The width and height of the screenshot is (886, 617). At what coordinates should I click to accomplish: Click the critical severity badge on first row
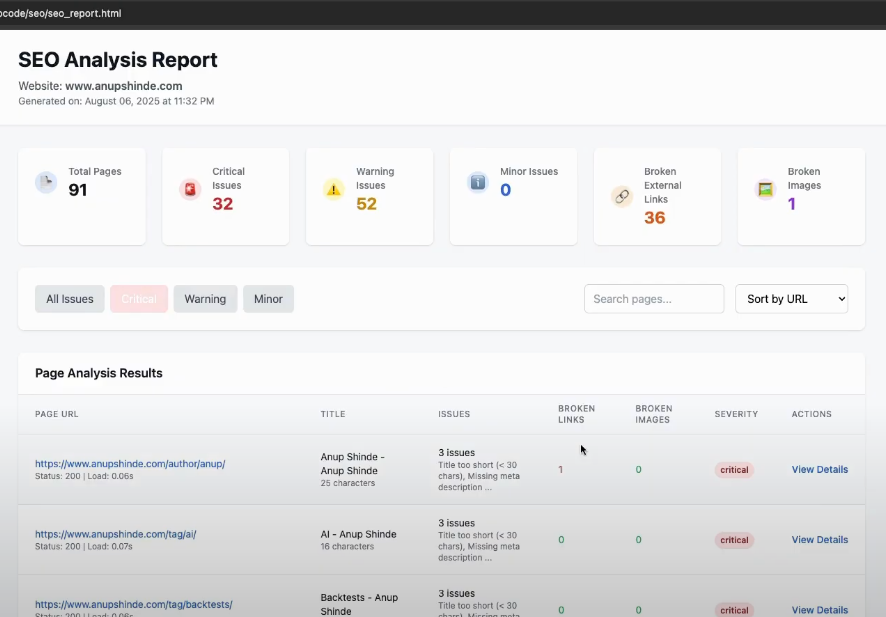pos(734,469)
